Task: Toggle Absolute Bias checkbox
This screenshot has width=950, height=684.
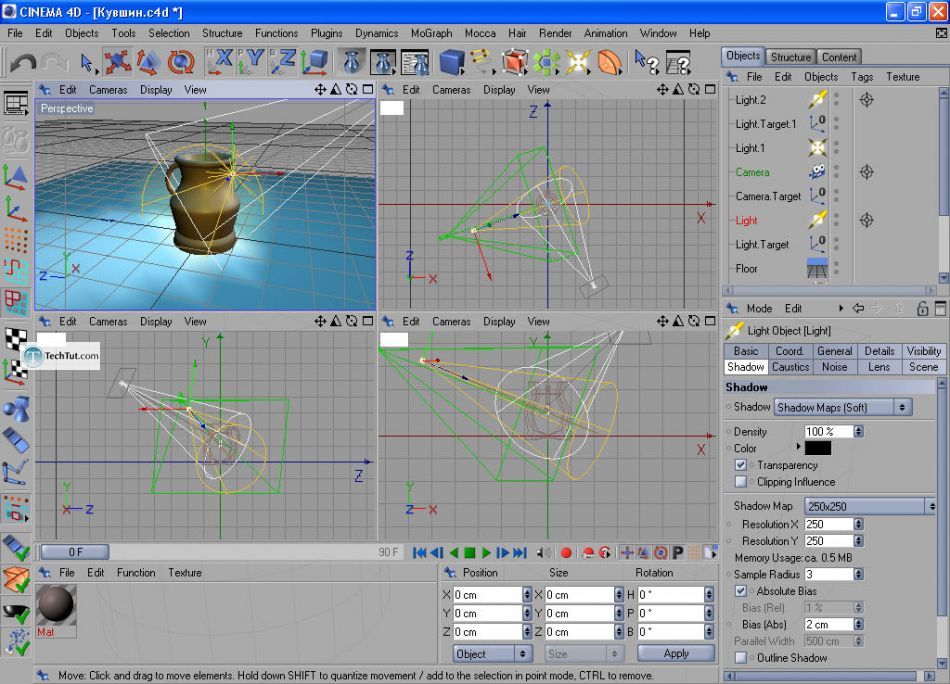Action: pos(740,591)
